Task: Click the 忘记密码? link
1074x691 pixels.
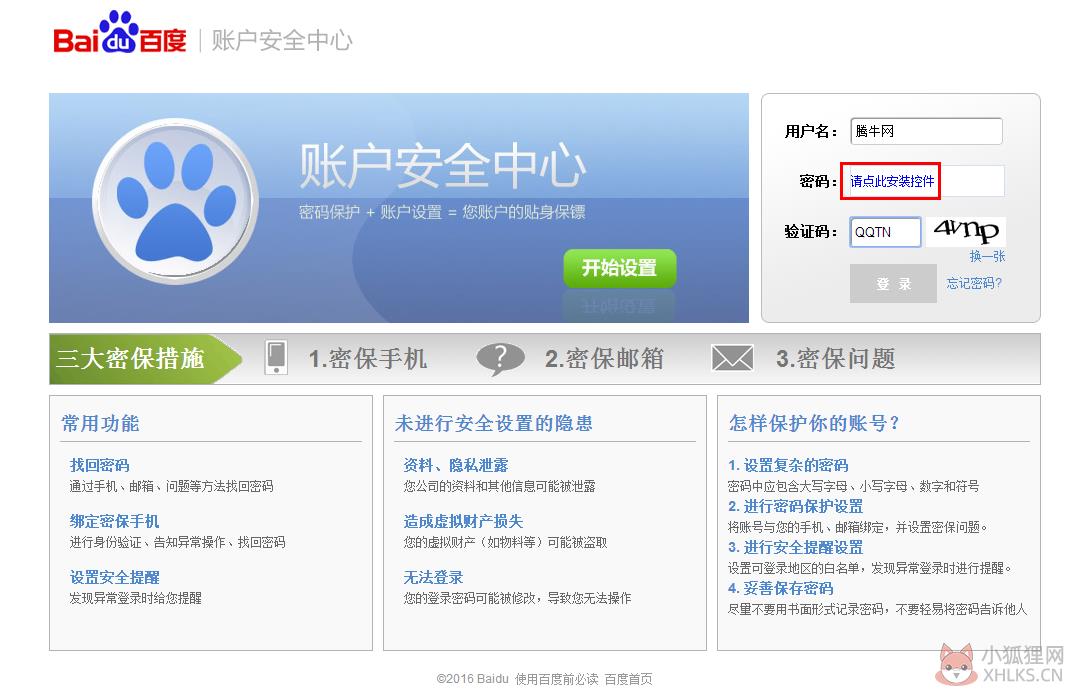Action: (x=974, y=284)
